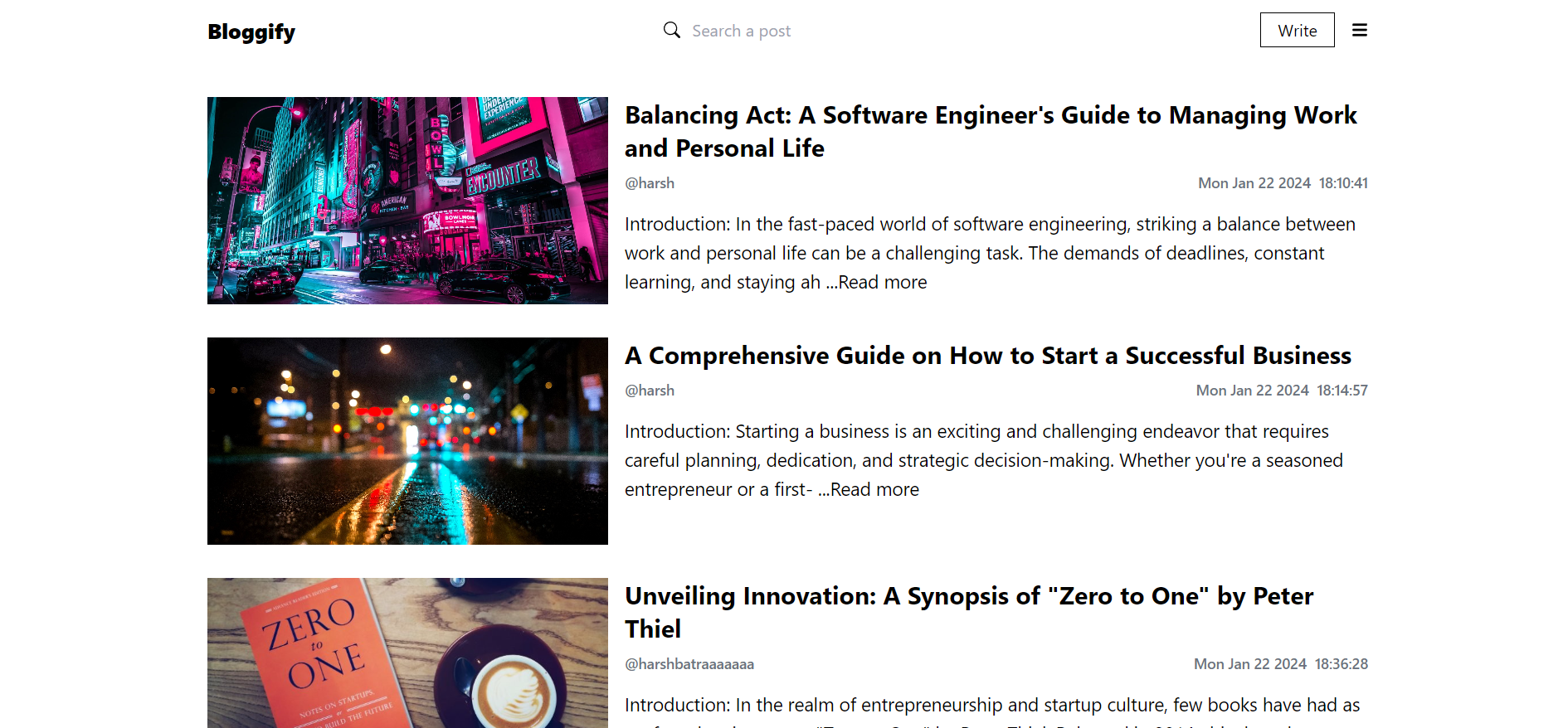This screenshot has height=728, width=1568.
Task: Open the neon city street thumbnail
Action: tap(407, 201)
